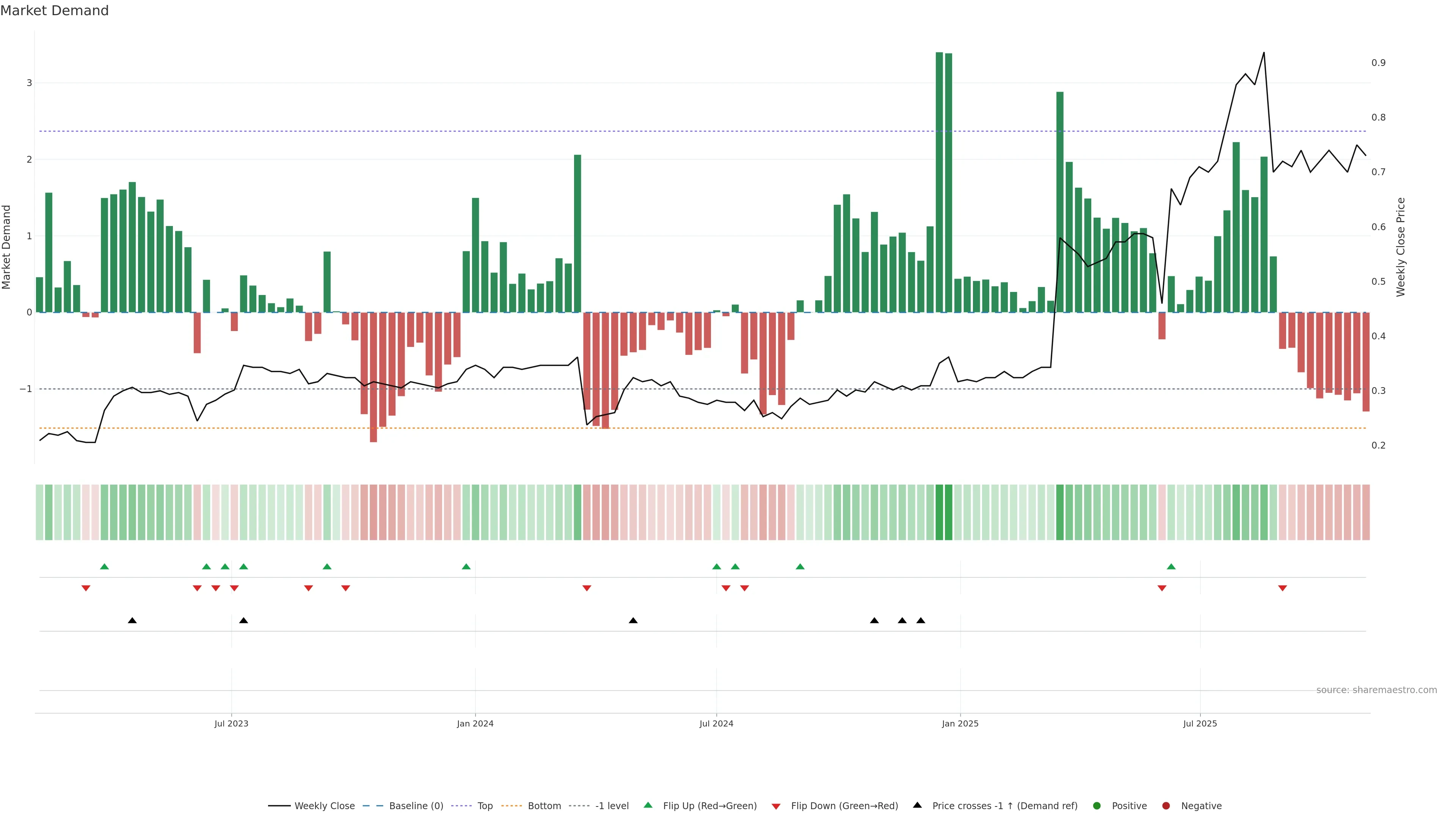Click the leftmost black price-cross triangle marker
This screenshot has height=819, width=1456.
click(x=132, y=621)
